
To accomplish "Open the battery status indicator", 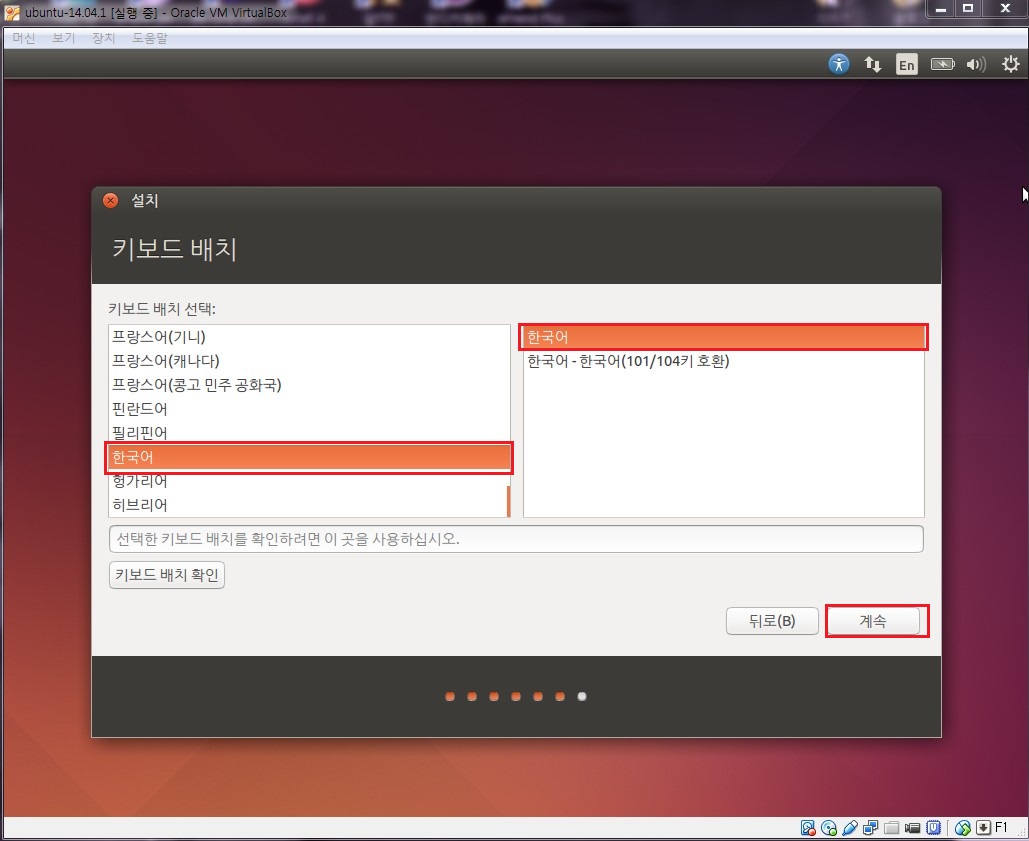I will click(942, 64).
